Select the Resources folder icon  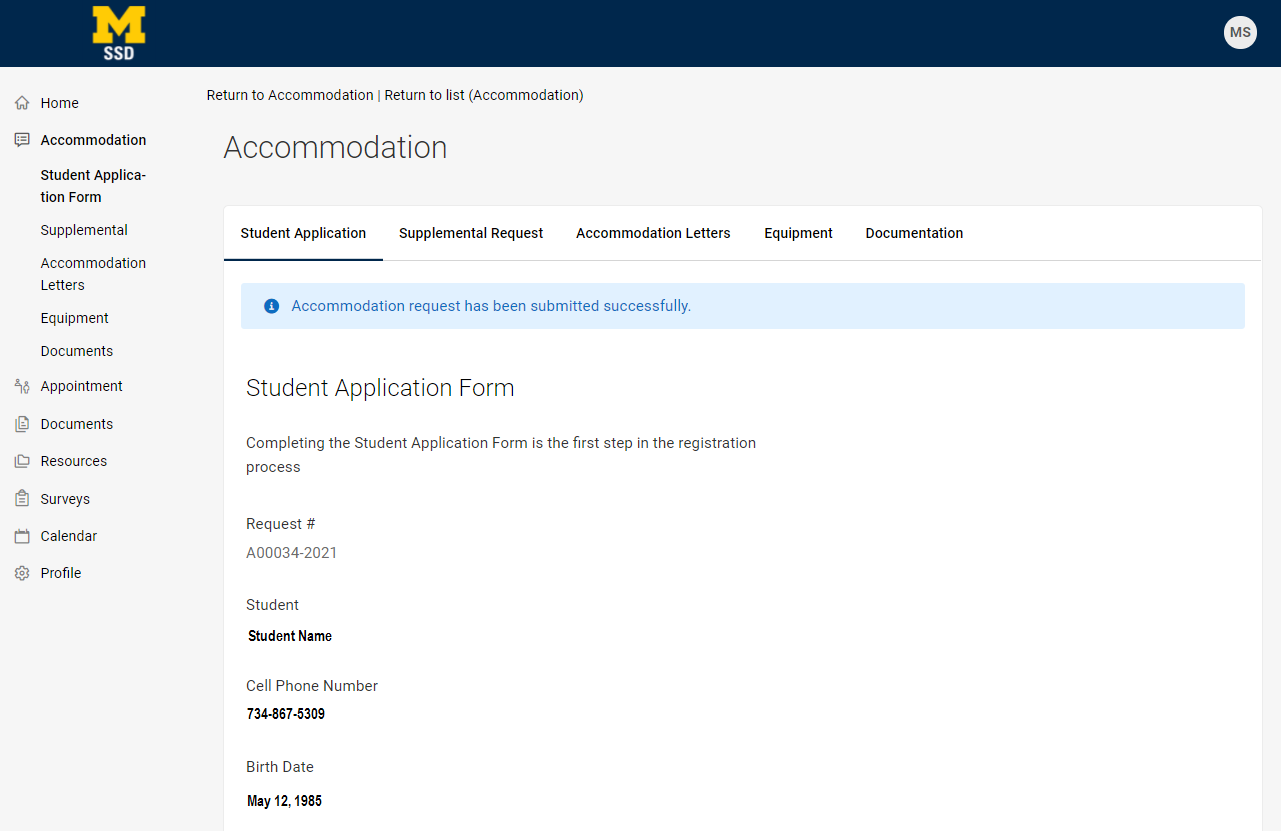(21, 460)
